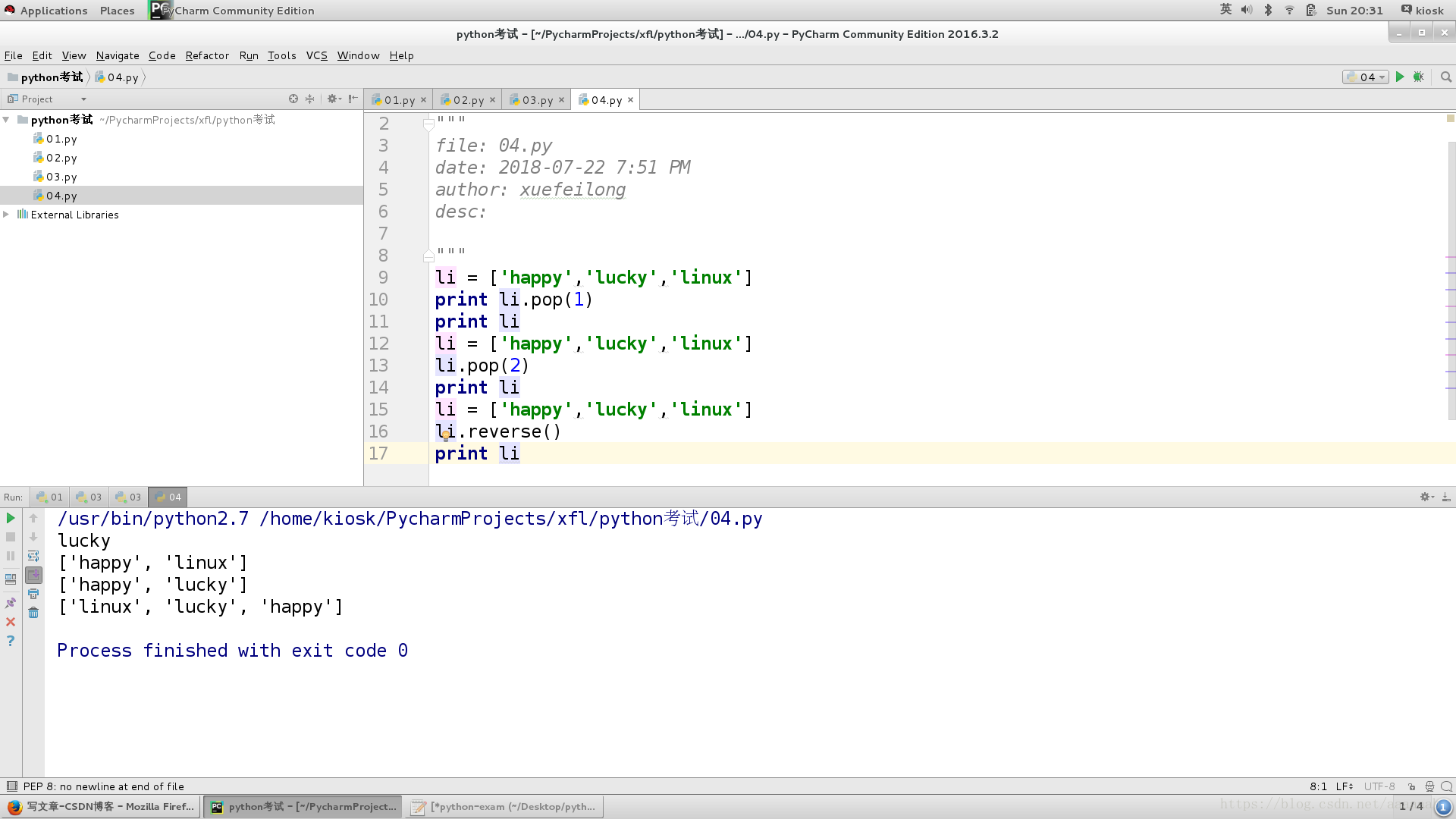Collapse the python考试 project root
Image resolution: width=1456 pixels, height=819 pixels.
click(6, 120)
